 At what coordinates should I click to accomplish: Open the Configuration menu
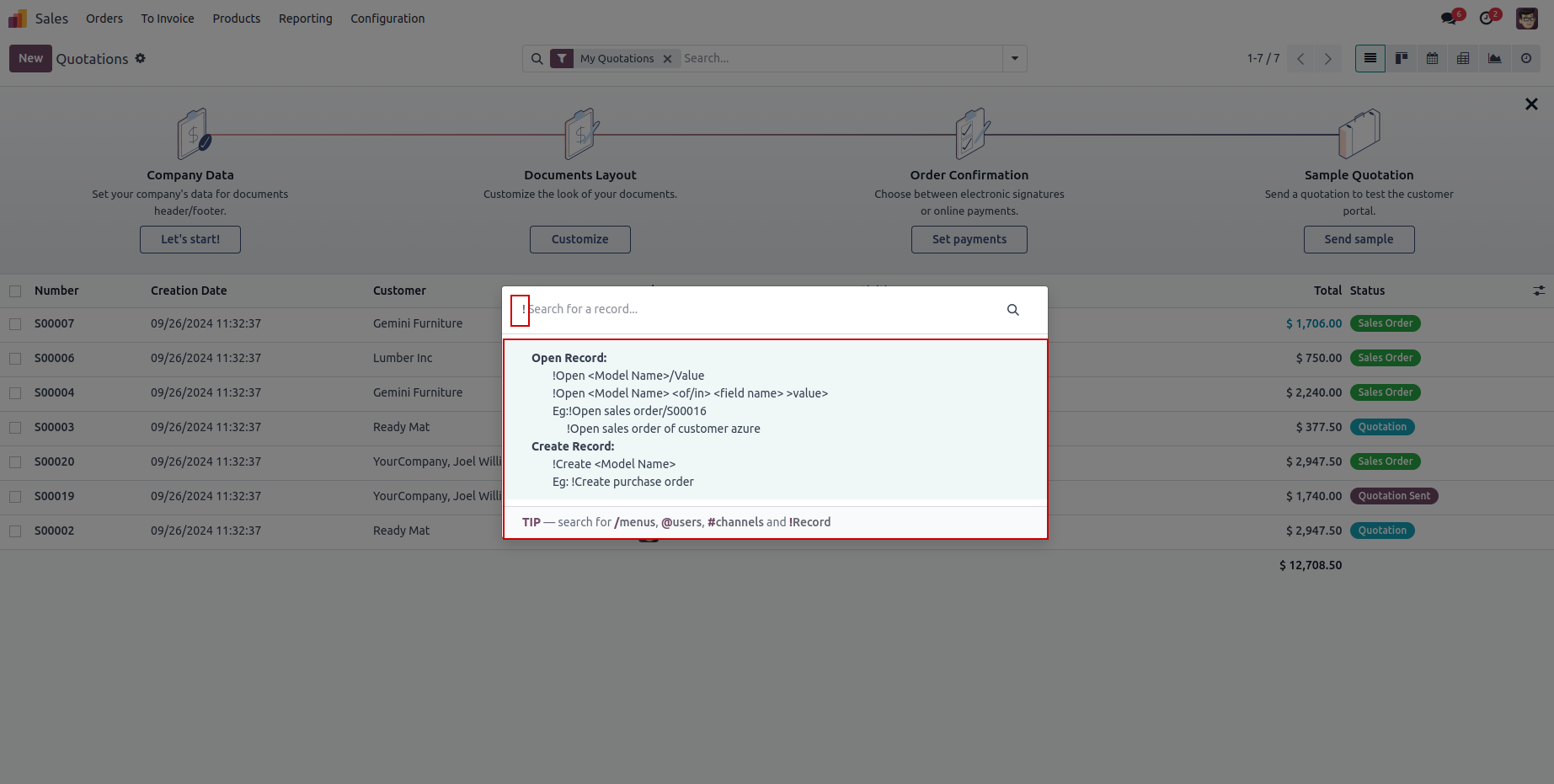(x=387, y=19)
